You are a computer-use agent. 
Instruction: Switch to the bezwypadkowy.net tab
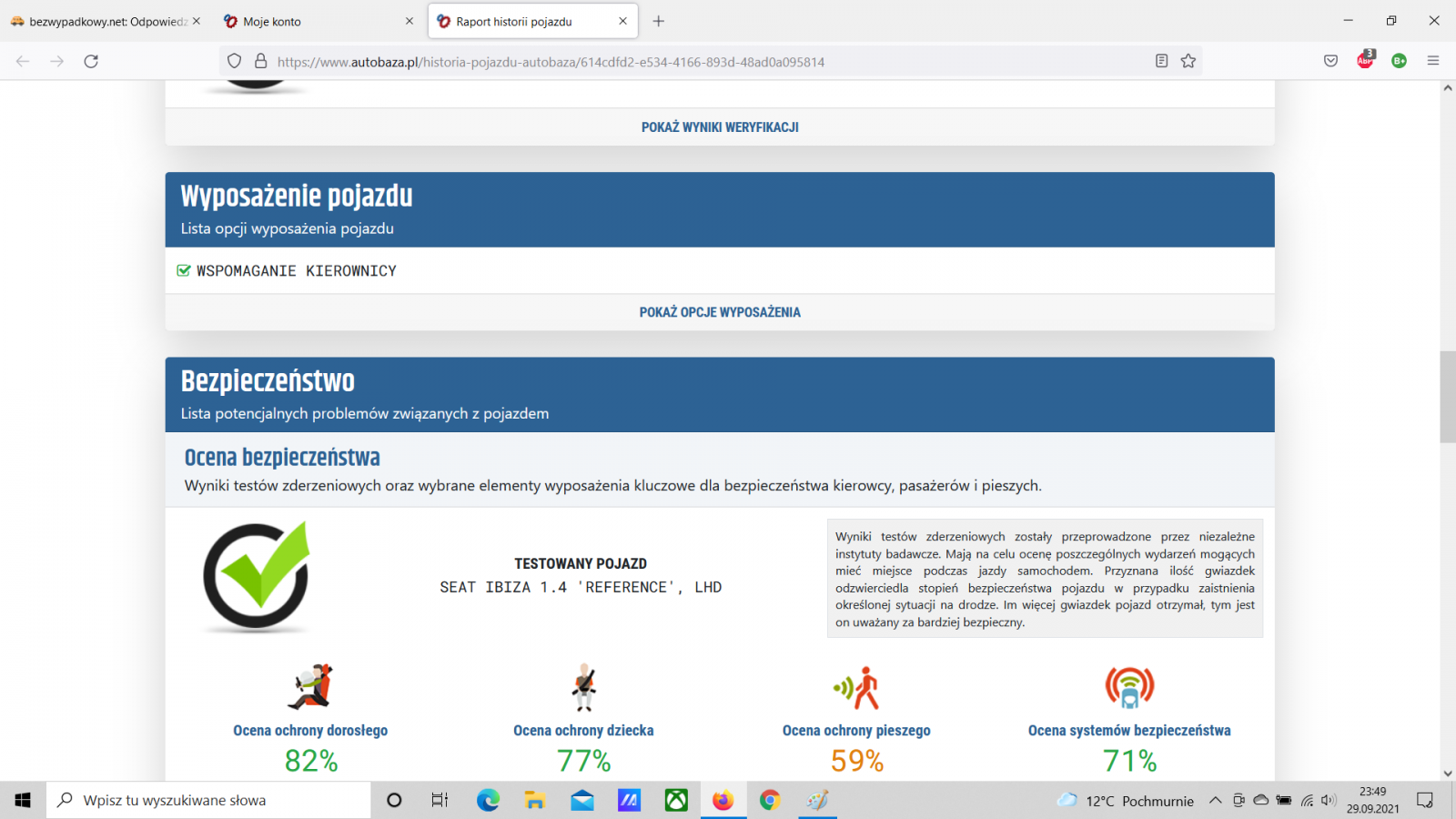(x=105, y=22)
